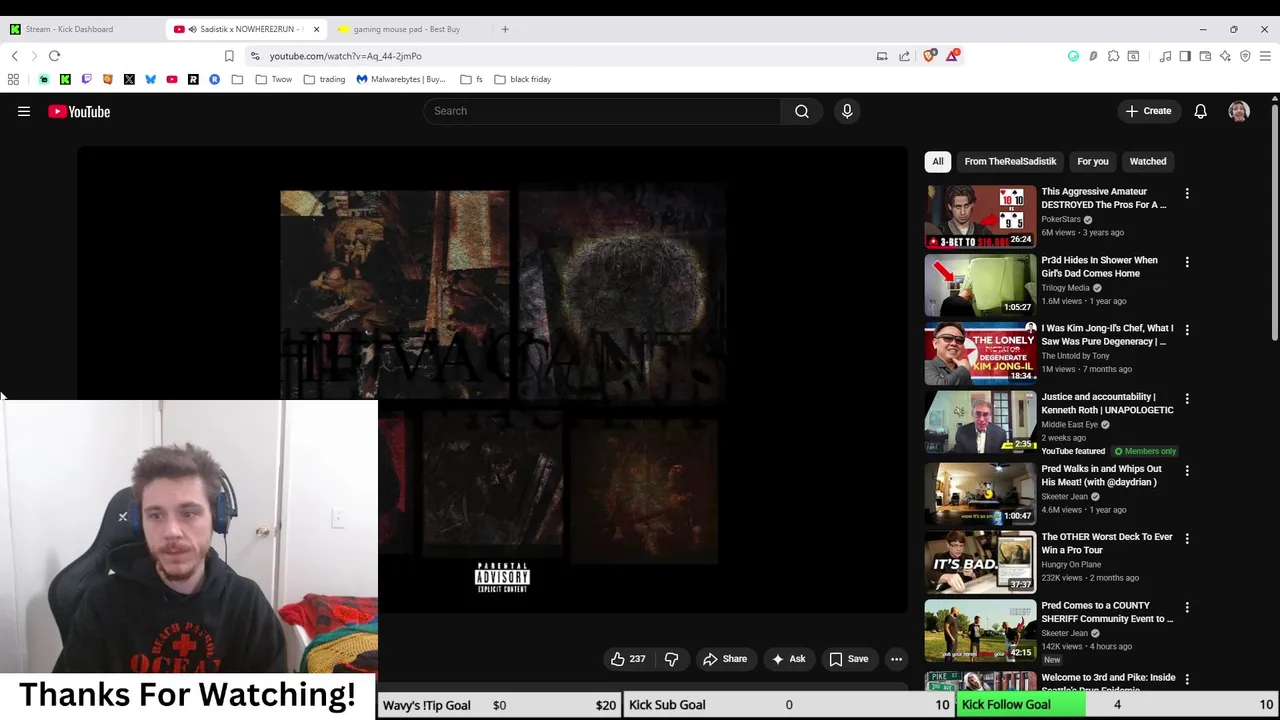Click the Create button

point(1148,111)
